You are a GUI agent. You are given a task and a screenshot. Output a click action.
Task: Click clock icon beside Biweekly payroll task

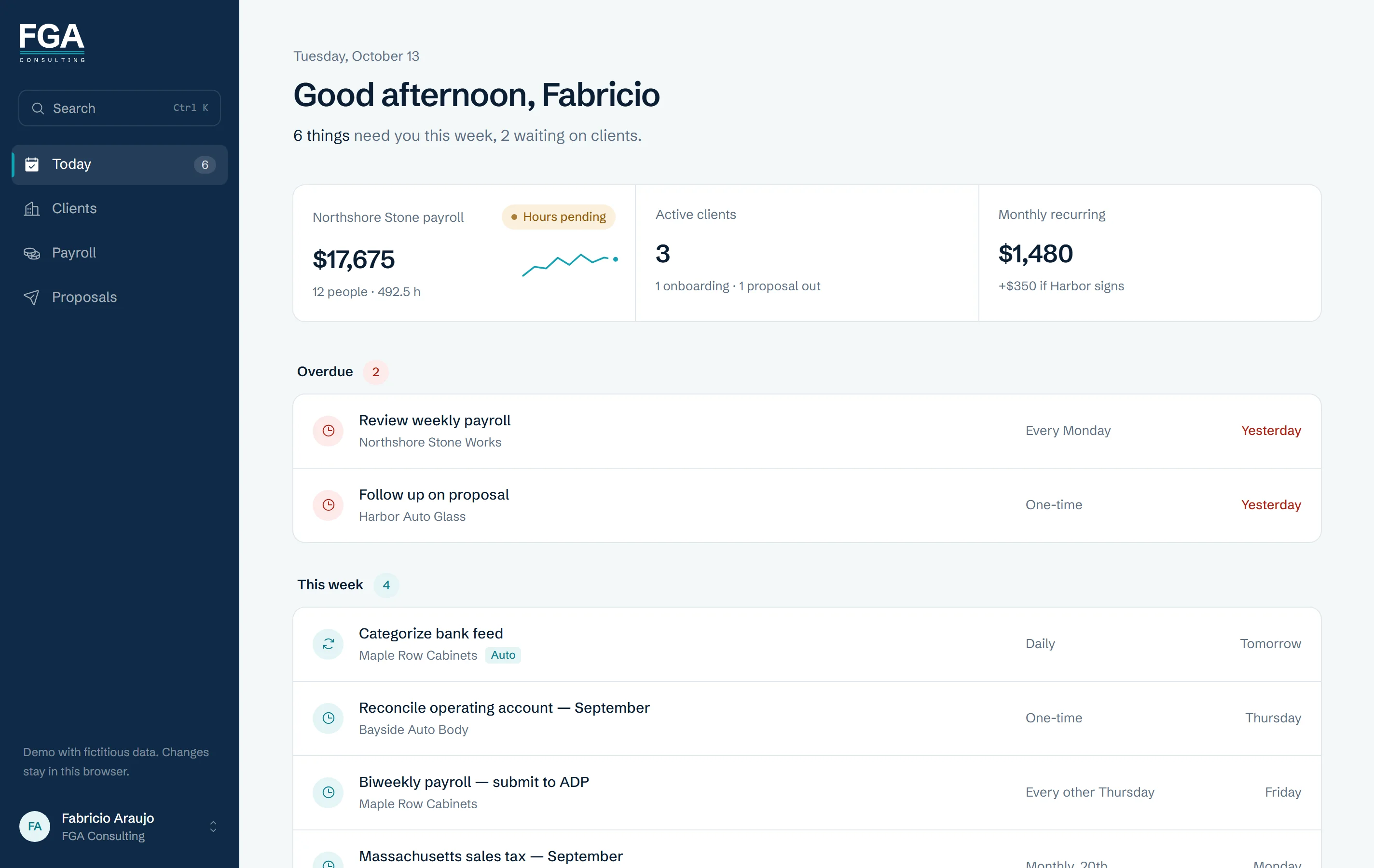coord(328,792)
